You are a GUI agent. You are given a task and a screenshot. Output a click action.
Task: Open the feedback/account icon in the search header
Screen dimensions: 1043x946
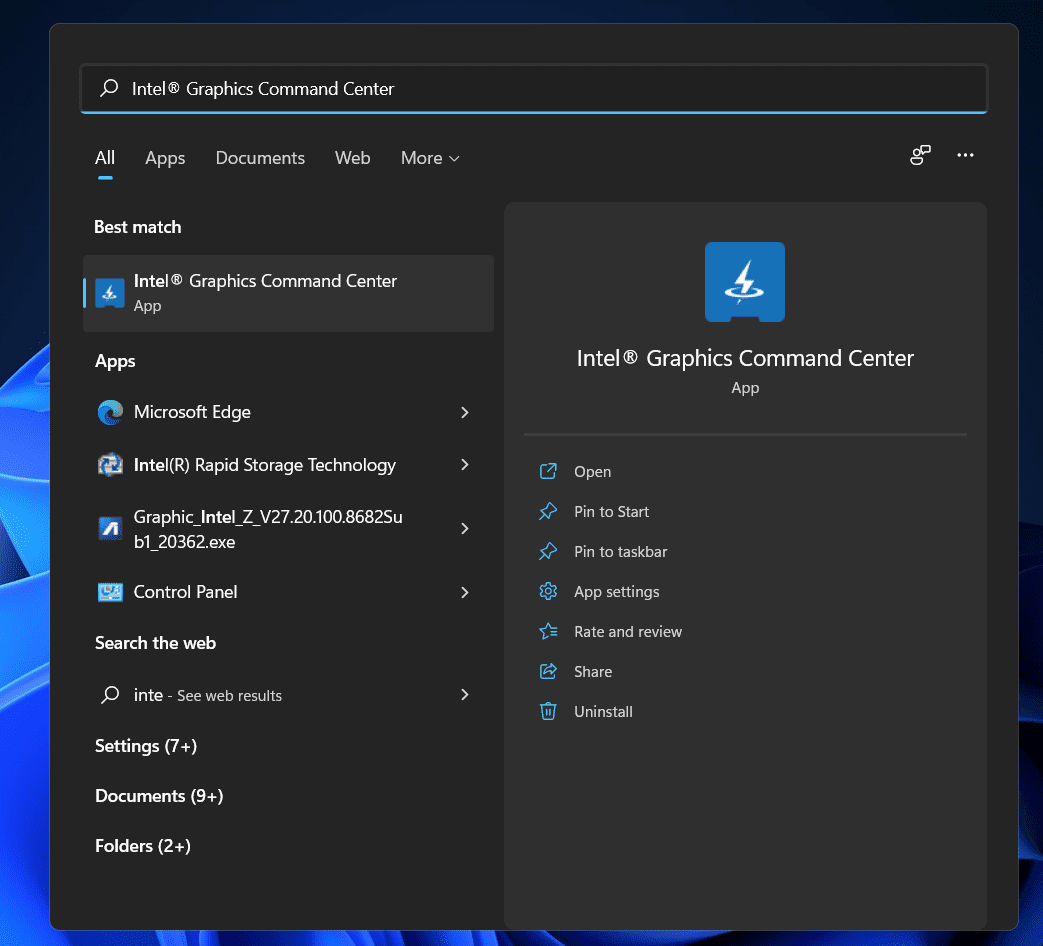pyautogui.click(x=920, y=155)
